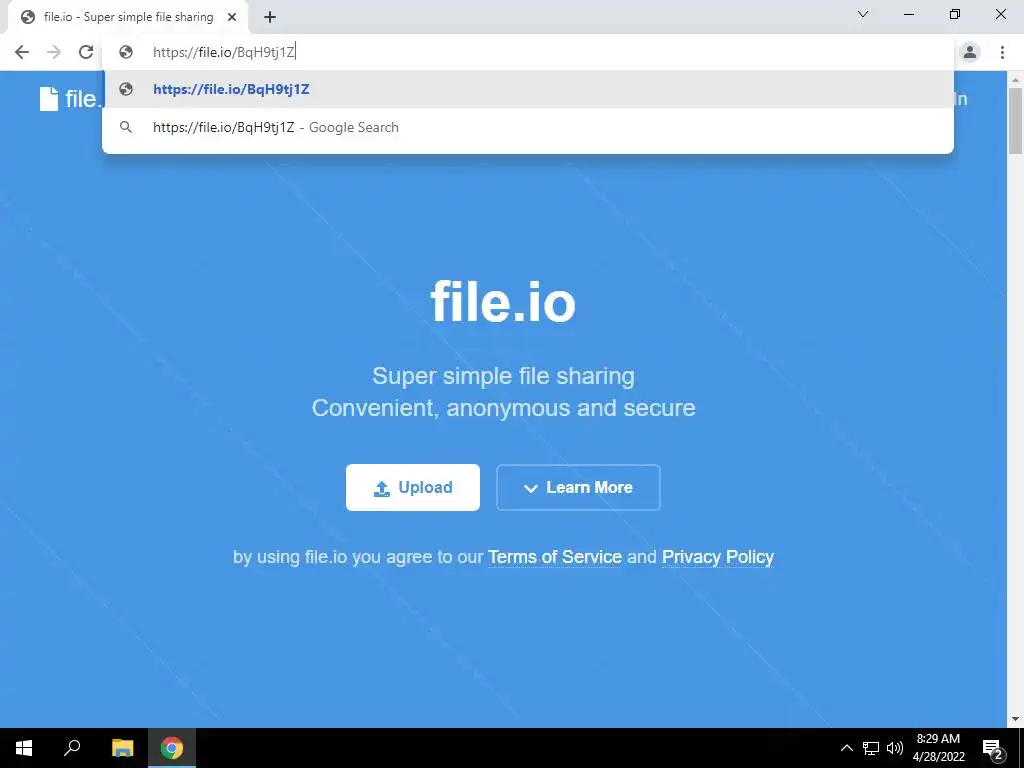Image resolution: width=1024 pixels, height=768 pixels.
Task: Open the Privacy Policy link
Action: pos(718,557)
